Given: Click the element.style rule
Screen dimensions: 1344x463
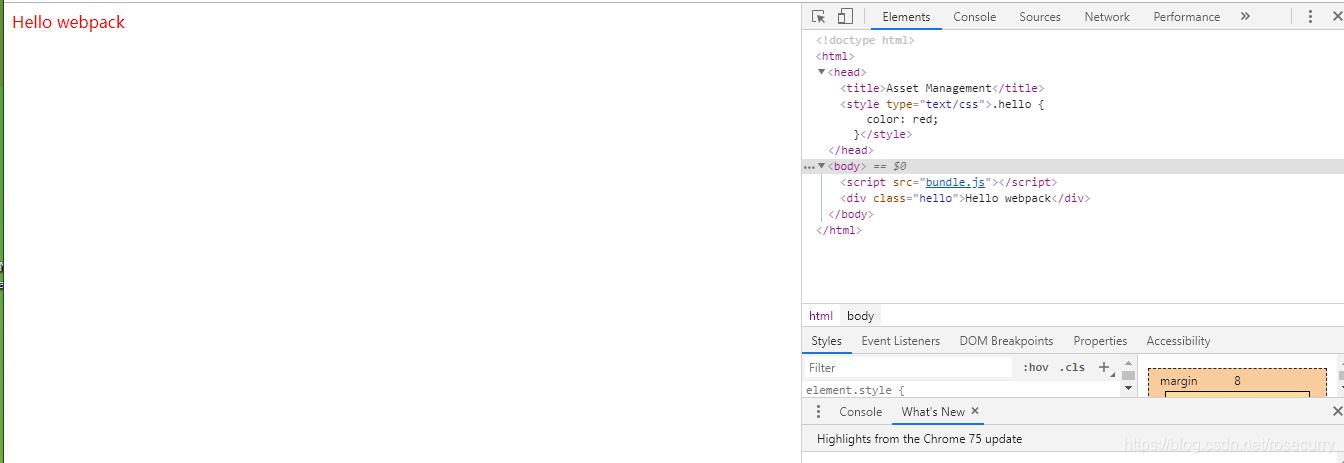Looking at the screenshot, I should [x=855, y=391].
